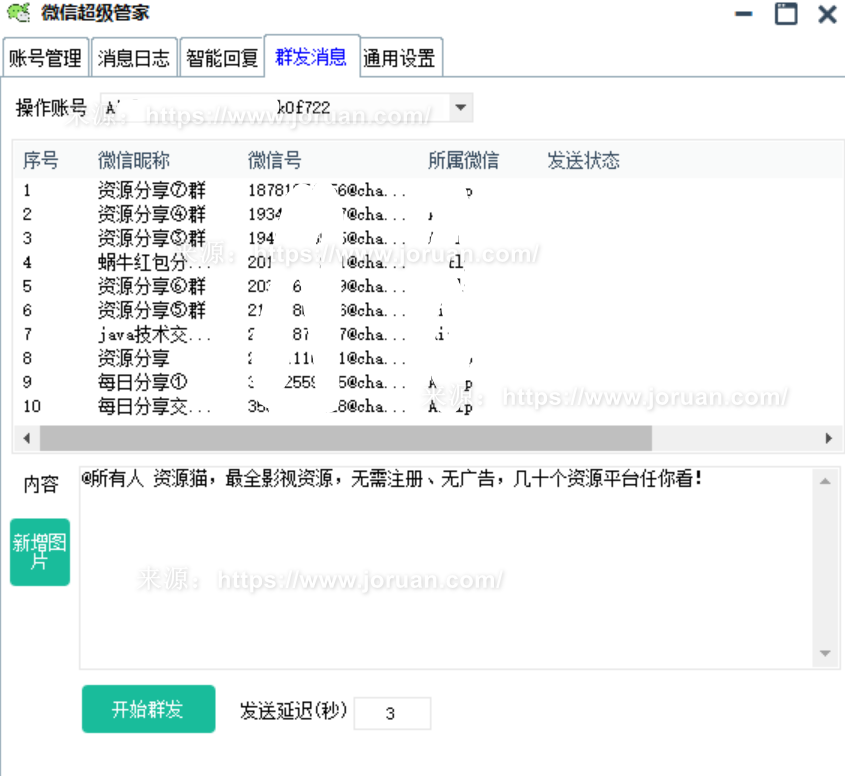Click the 发送延迟(秒) input field
The height and width of the screenshot is (776, 845).
391,713
